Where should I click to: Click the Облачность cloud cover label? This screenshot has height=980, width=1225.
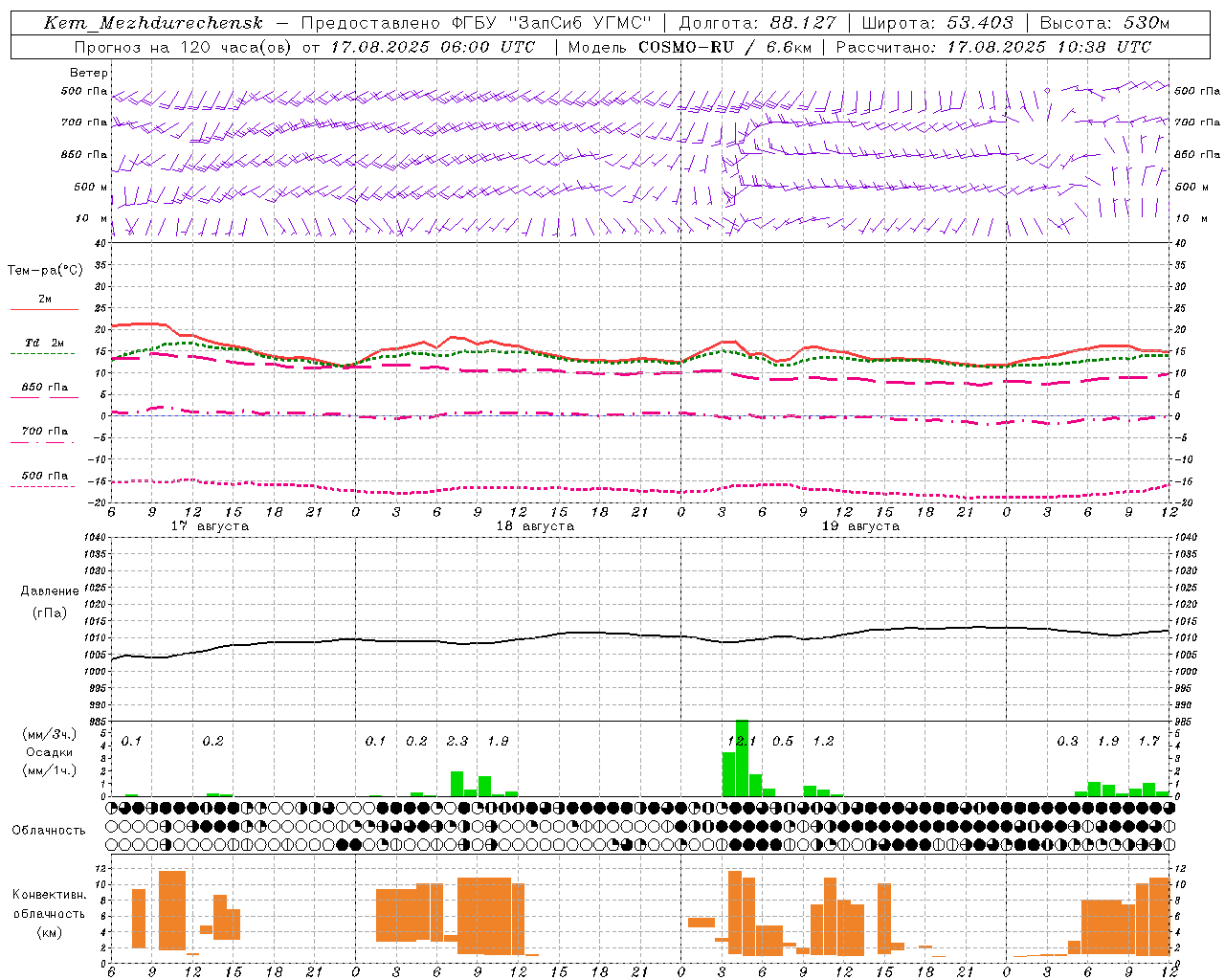pyautogui.click(x=49, y=831)
